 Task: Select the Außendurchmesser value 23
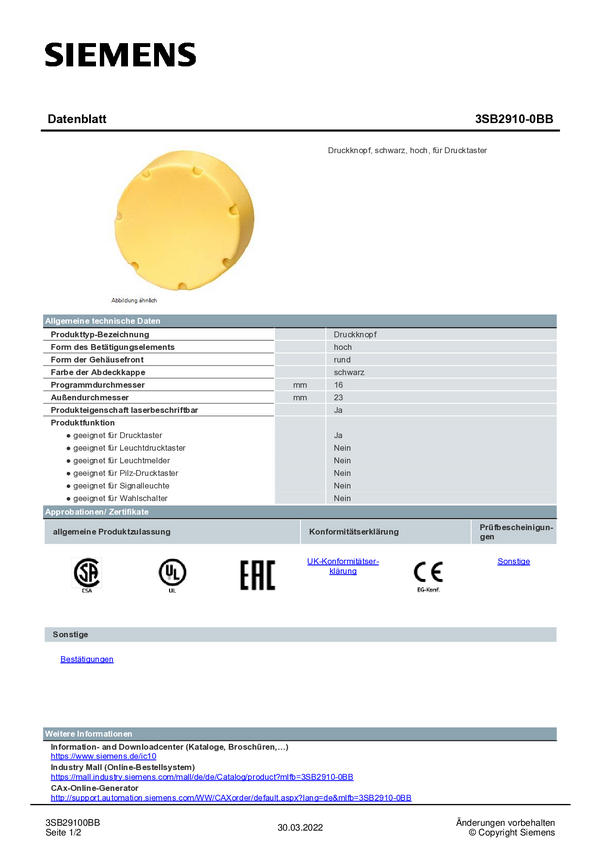coord(338,397)
